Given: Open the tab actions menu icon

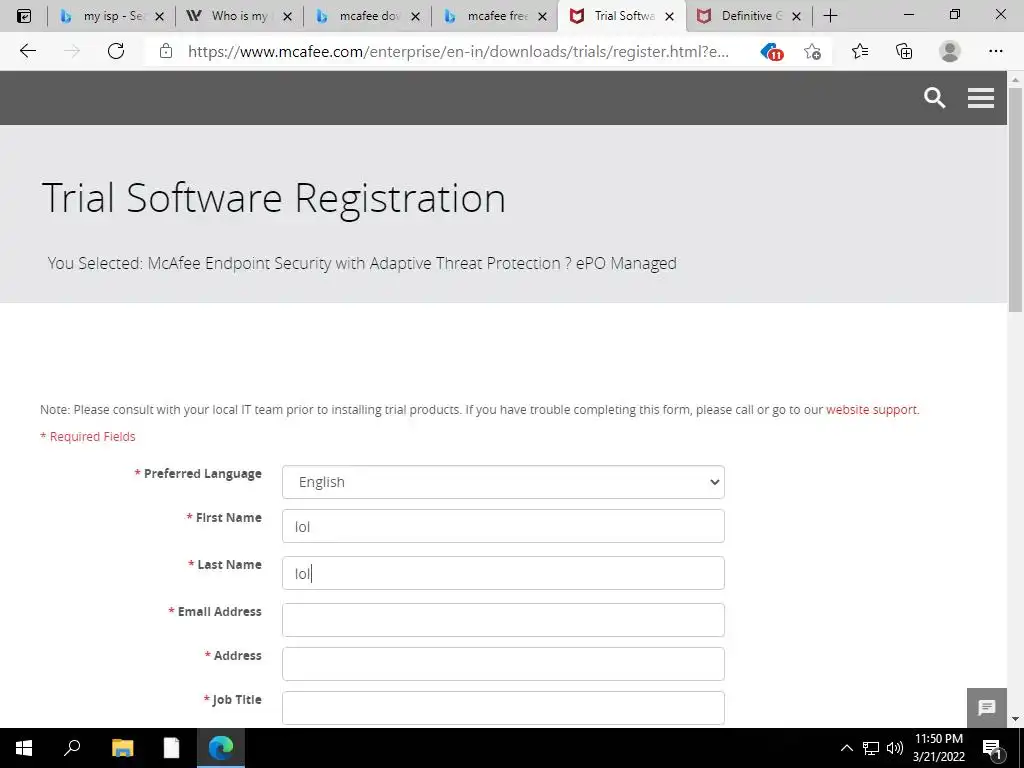Looking at the screenshot, I should point(24,16).
